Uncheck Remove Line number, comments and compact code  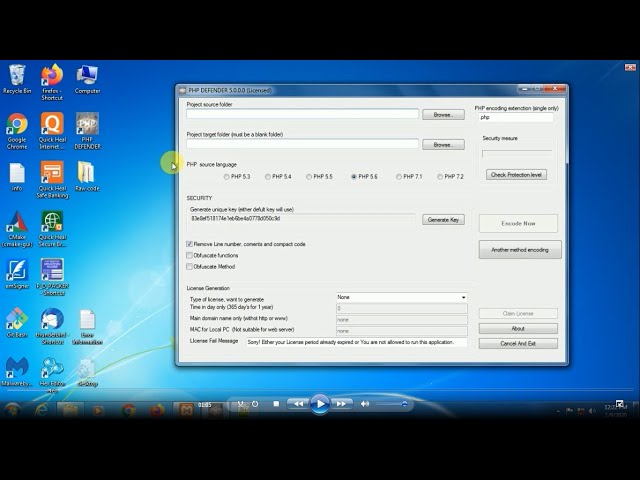click(x=189, y=244)
